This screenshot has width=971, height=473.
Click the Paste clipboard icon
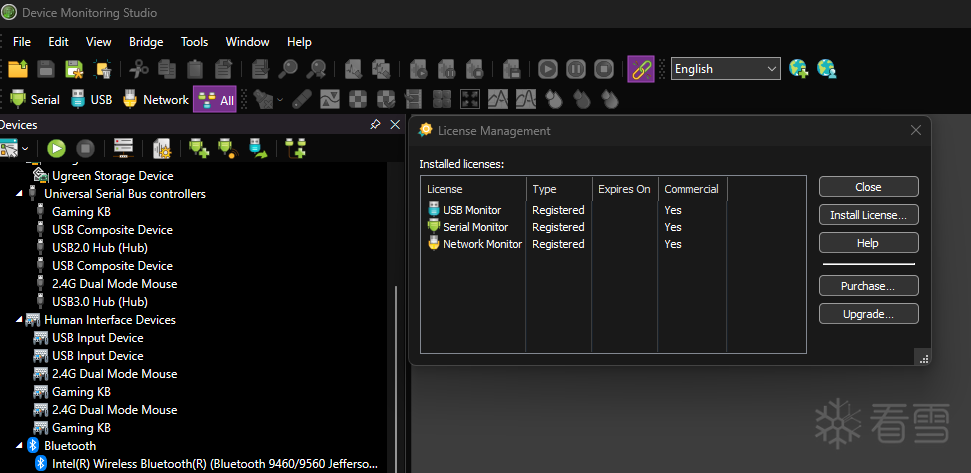tap(195, 69)
